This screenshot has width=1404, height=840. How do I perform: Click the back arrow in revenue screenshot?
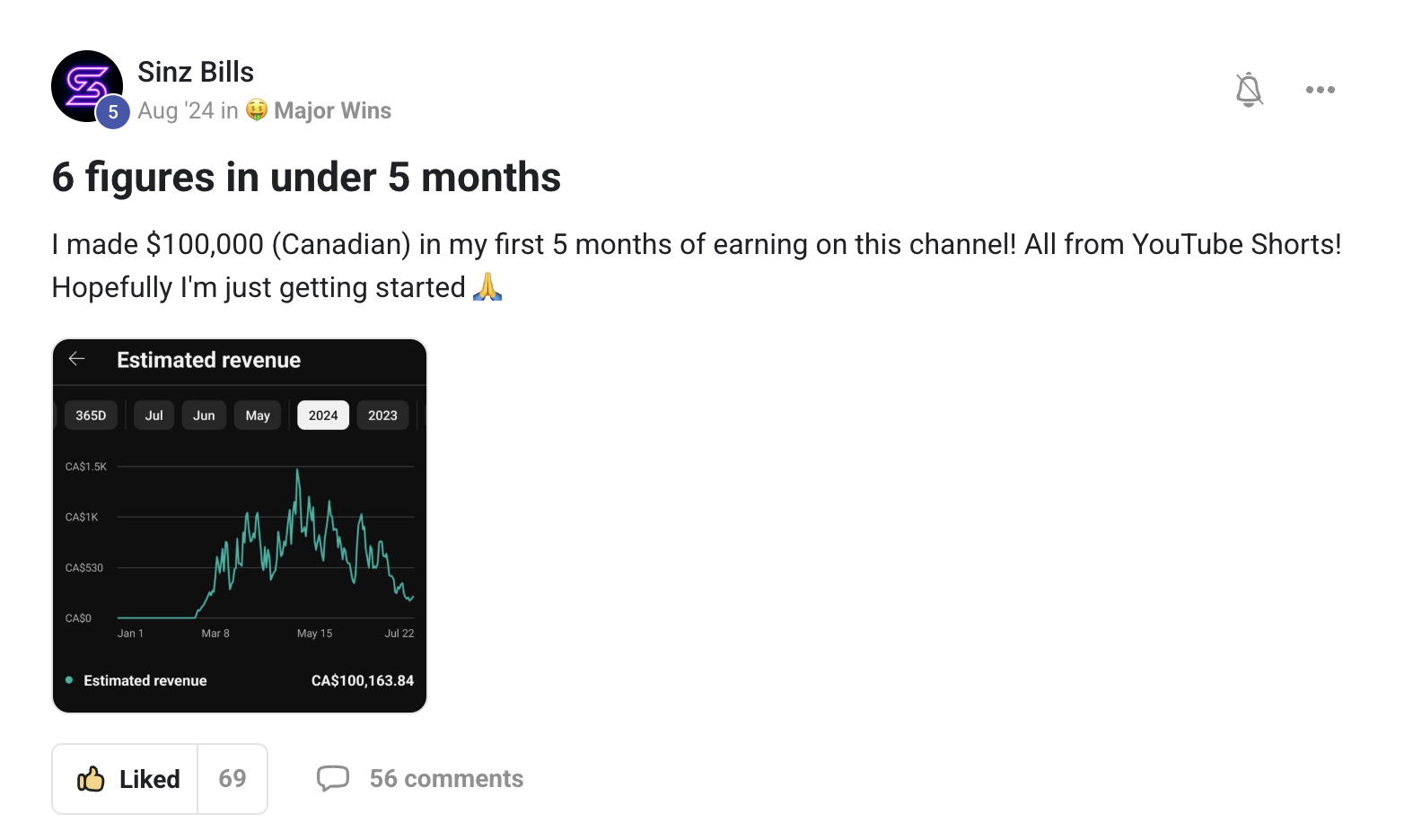point(77,359)
